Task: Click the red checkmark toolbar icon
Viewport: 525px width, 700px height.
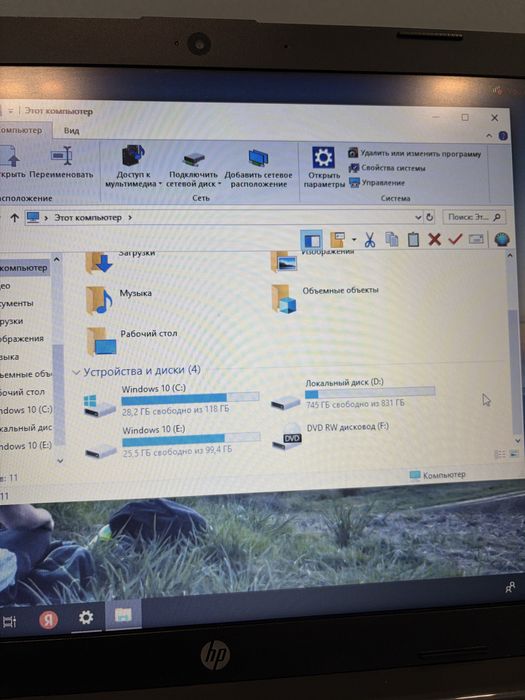Action: tap(455, 239)
